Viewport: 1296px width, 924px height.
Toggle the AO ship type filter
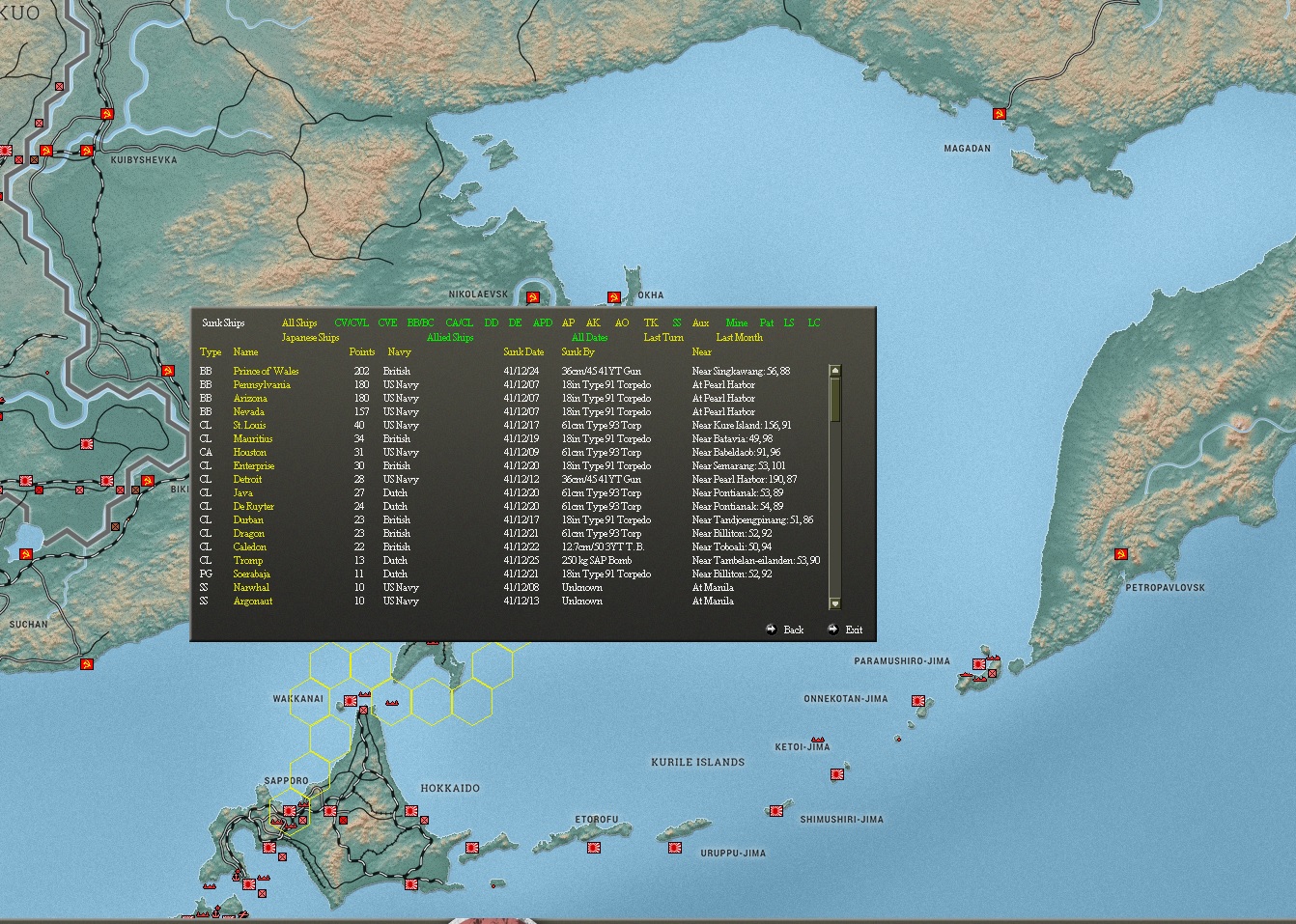tap(622, 322)
